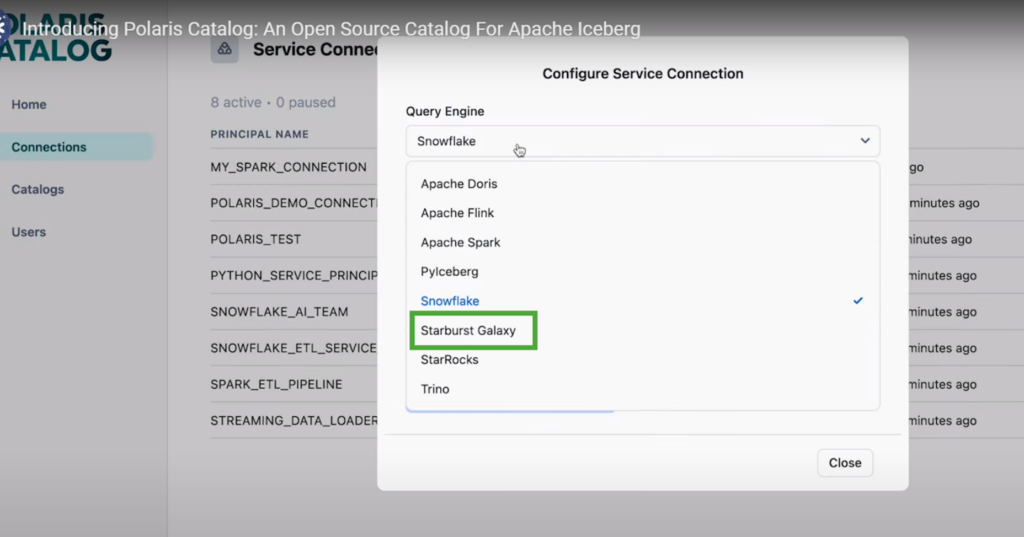Open the Home sidebar item
The height and width of the screenshot is (537, 1024).
click(x=29, y=105)
